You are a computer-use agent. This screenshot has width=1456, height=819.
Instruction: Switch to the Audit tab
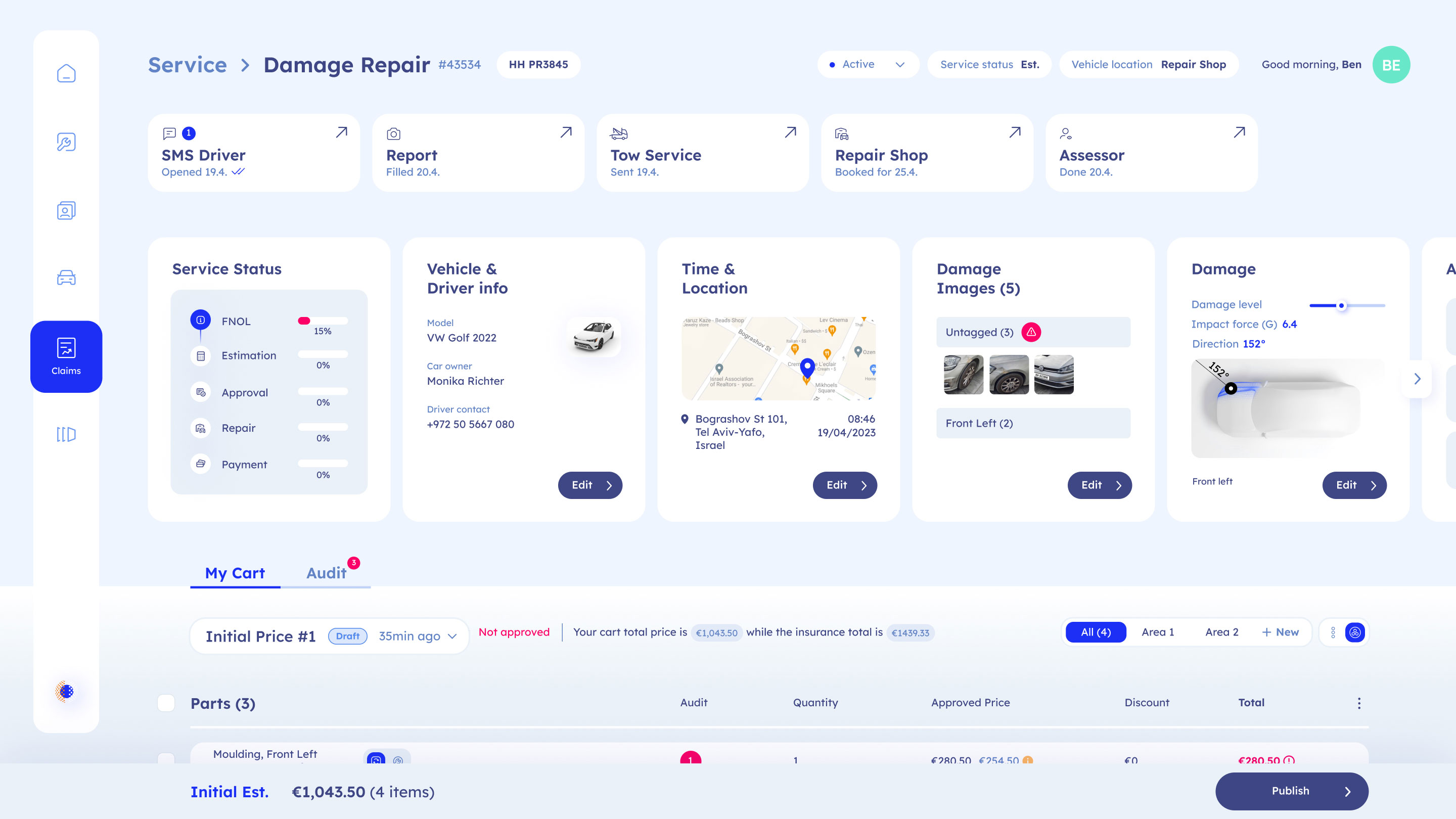coord(326,573)
